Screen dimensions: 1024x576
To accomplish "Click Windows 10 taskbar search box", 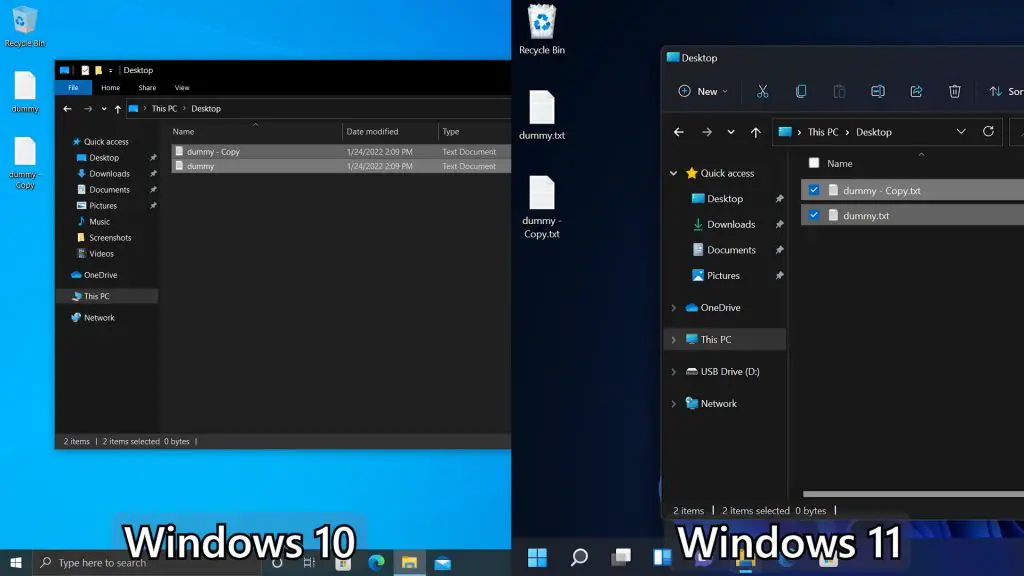I will point(146,562).
